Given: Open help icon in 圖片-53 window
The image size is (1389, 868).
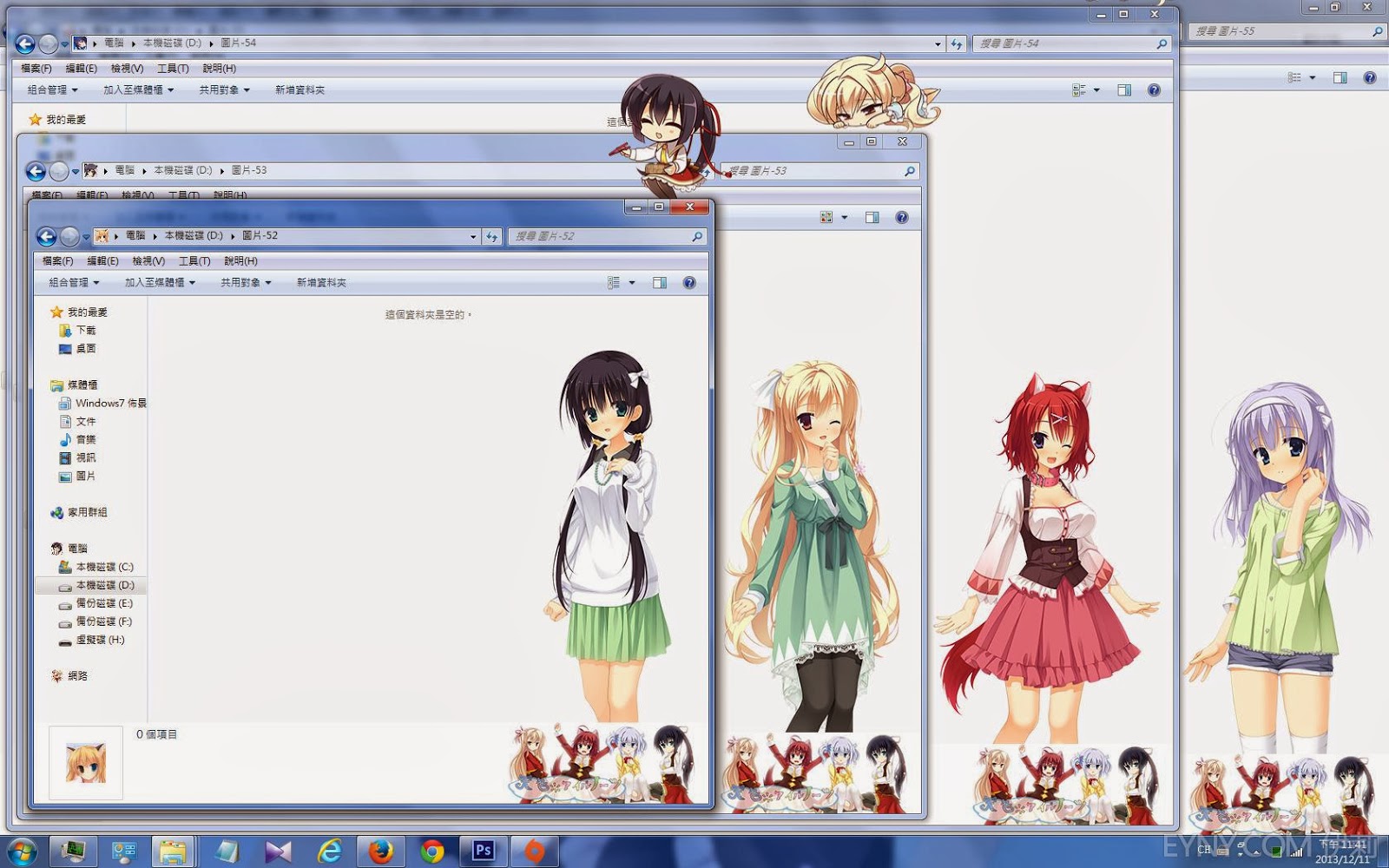Looking at the screenshot, I should (902, 217).
